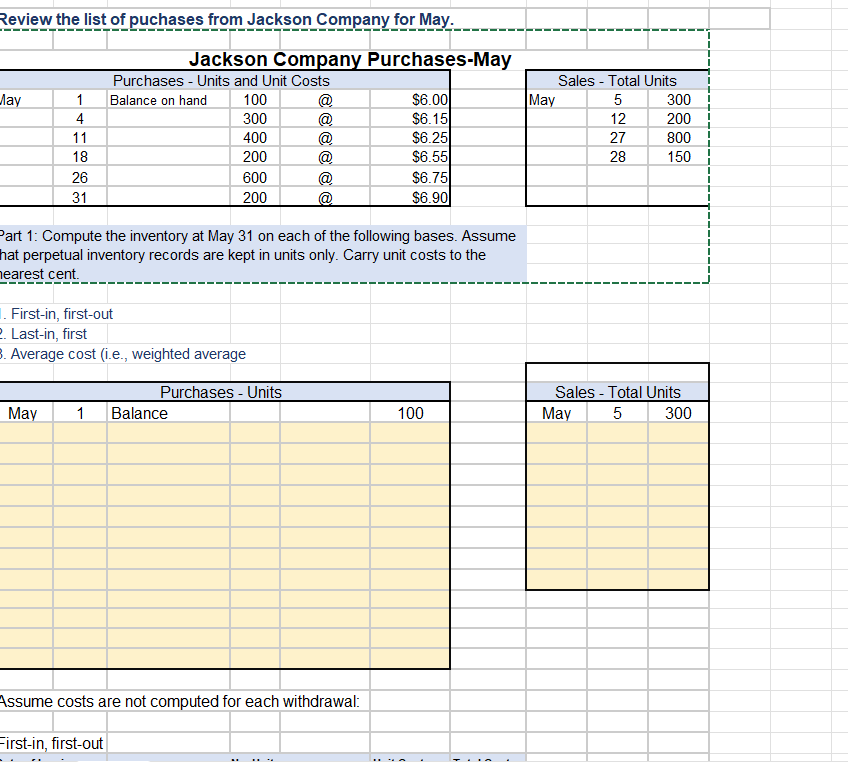Select the 300 cell in lower sales table
This screenshot has height=762, width=848.
[x=678, y=413]
